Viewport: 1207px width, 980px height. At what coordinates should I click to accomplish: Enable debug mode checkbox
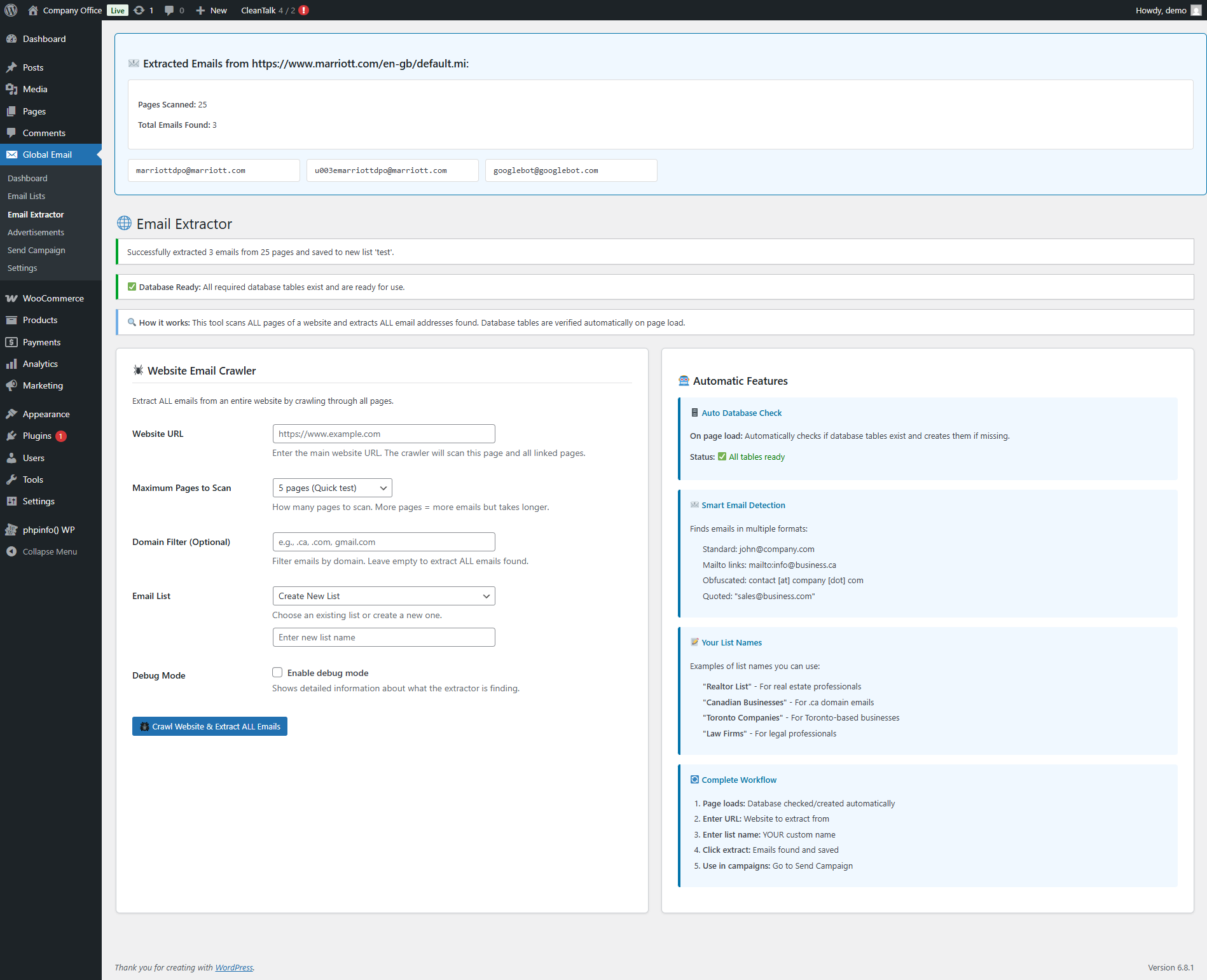277,673
